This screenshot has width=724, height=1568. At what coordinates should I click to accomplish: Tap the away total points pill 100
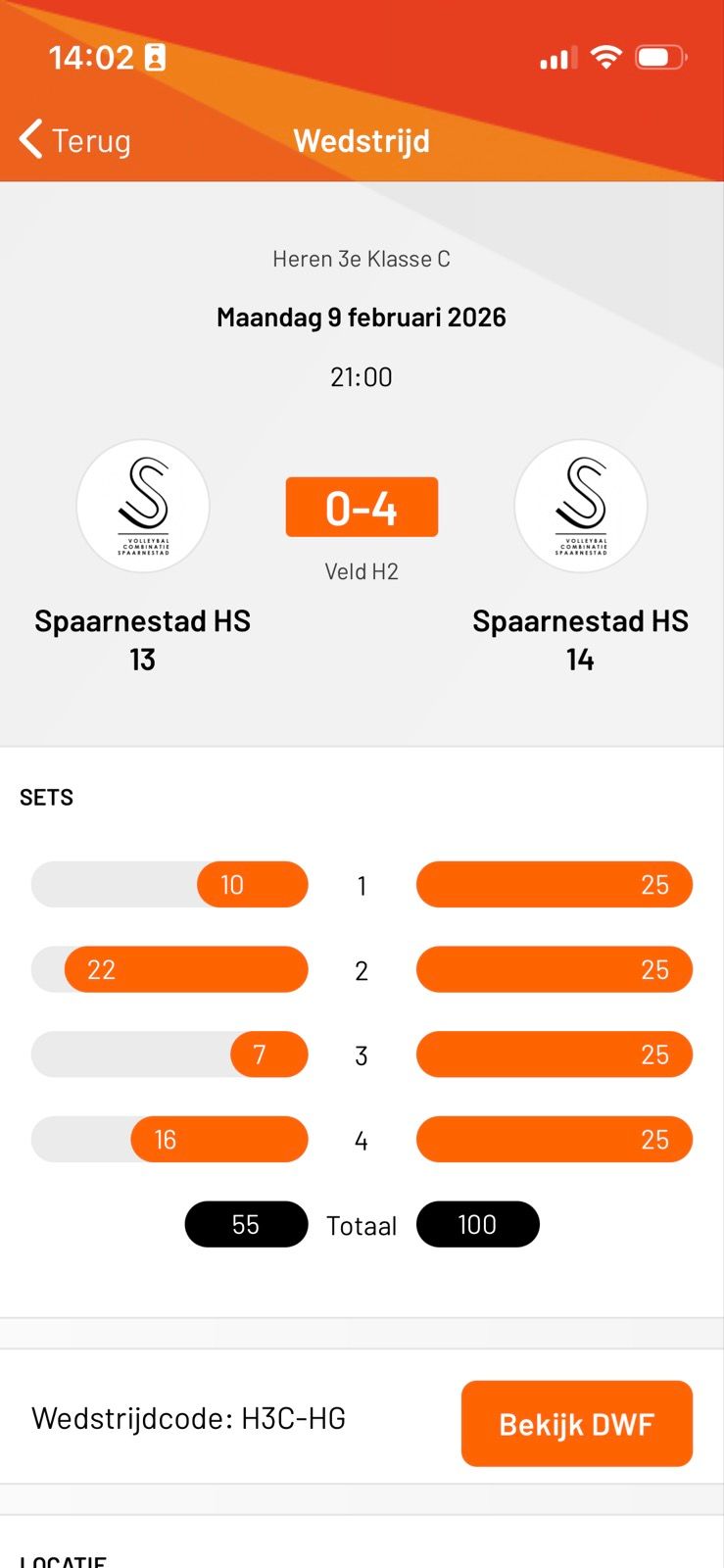[477, 1224]
